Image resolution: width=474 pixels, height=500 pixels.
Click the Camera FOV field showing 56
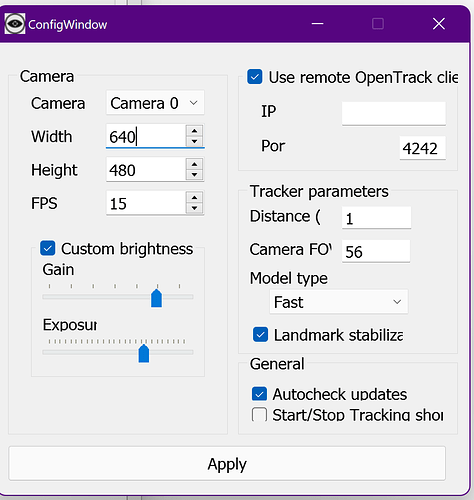coord(376,251)
